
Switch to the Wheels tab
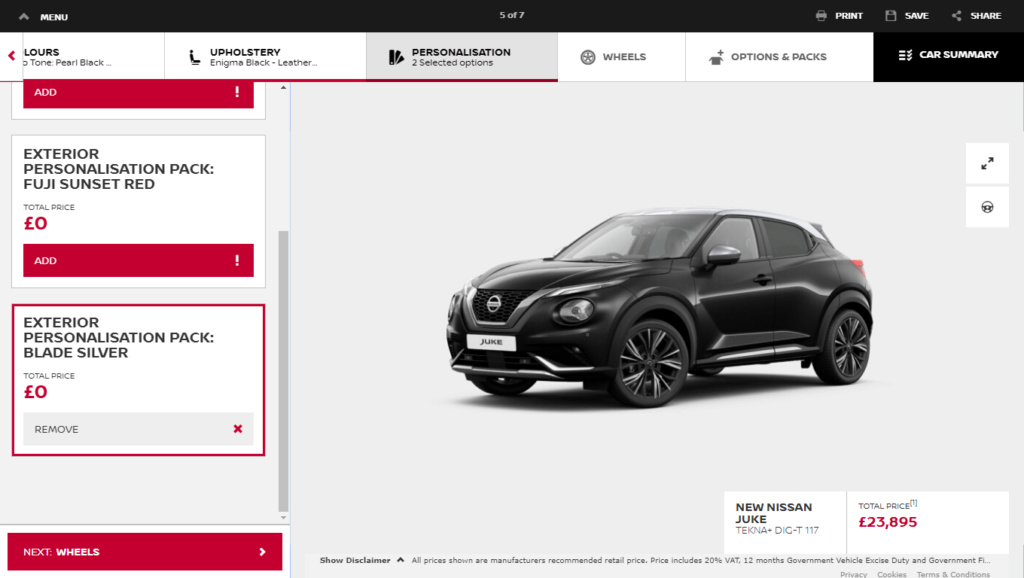622,57
